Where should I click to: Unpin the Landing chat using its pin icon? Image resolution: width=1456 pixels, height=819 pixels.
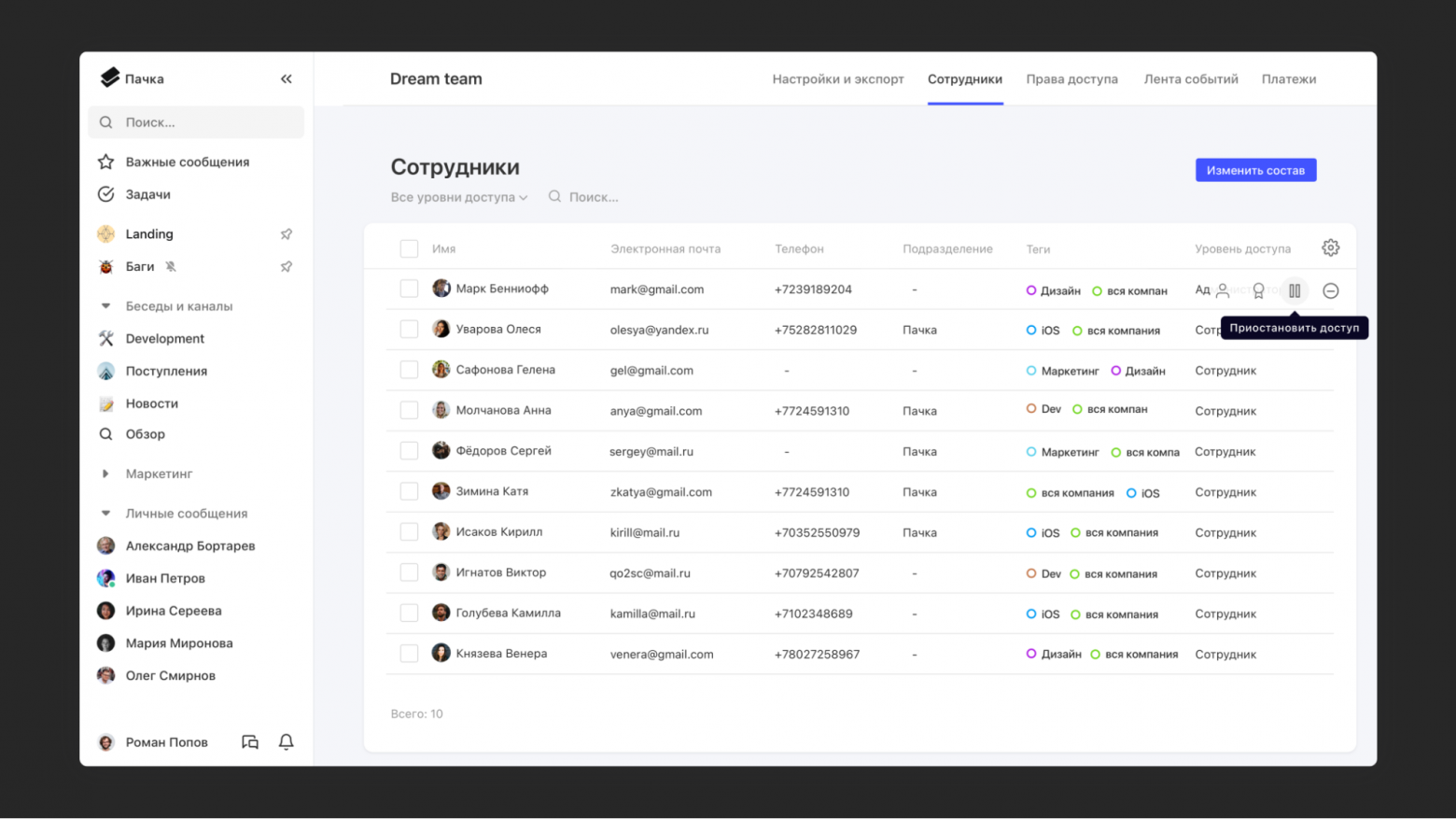(287, 234)
